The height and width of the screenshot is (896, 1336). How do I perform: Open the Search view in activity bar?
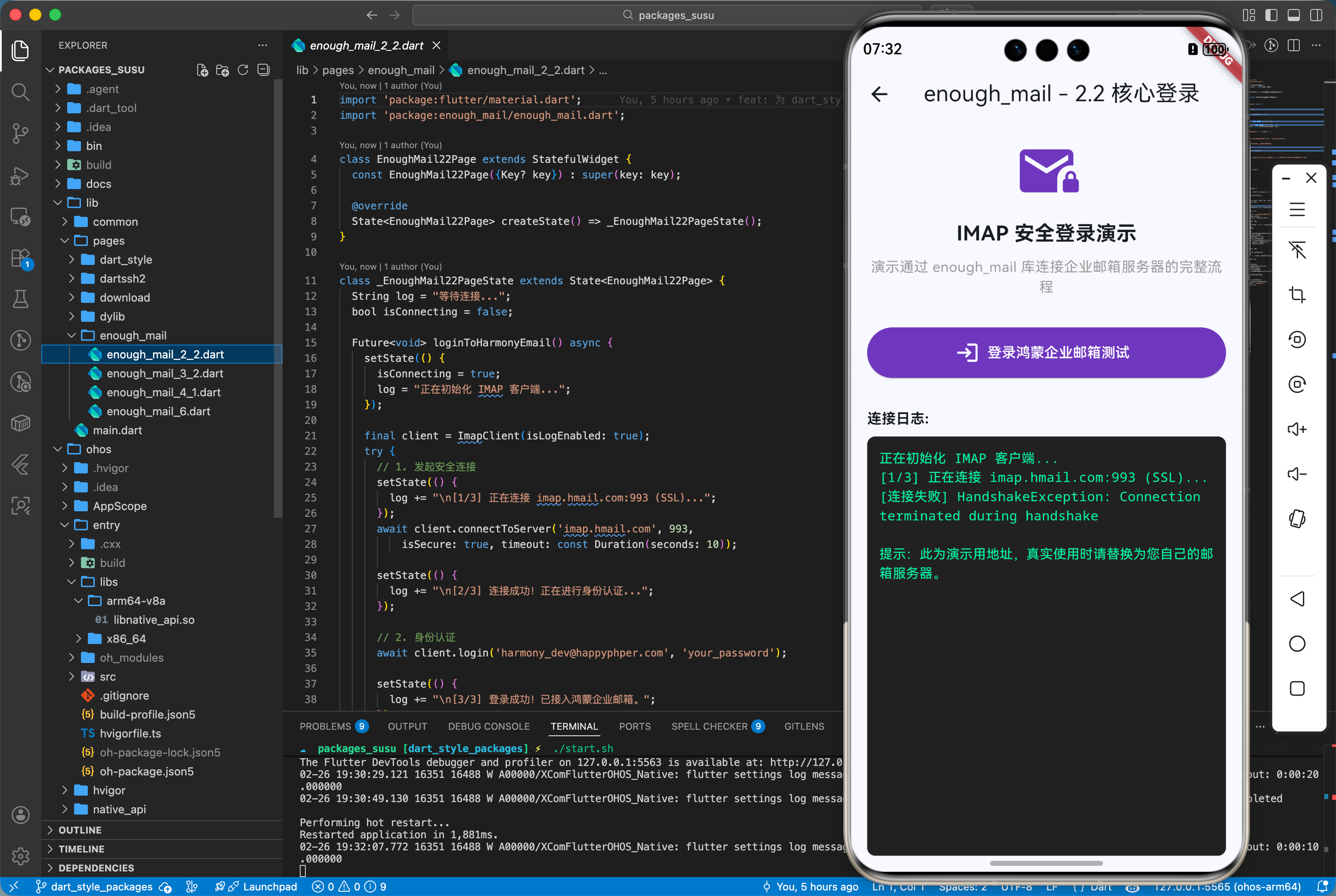(x=21, y=91)
